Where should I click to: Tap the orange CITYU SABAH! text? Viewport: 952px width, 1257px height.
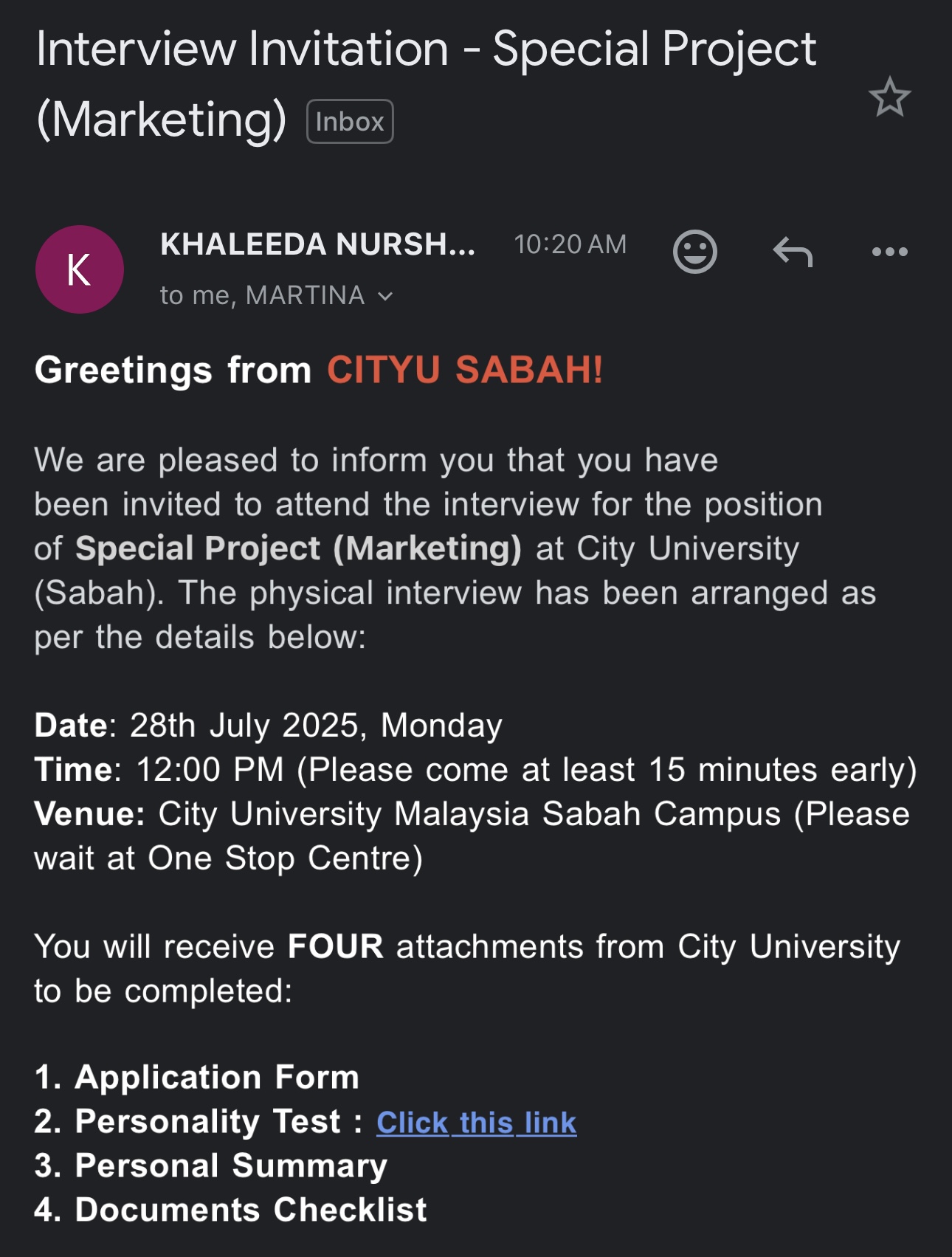click(465, 370)
